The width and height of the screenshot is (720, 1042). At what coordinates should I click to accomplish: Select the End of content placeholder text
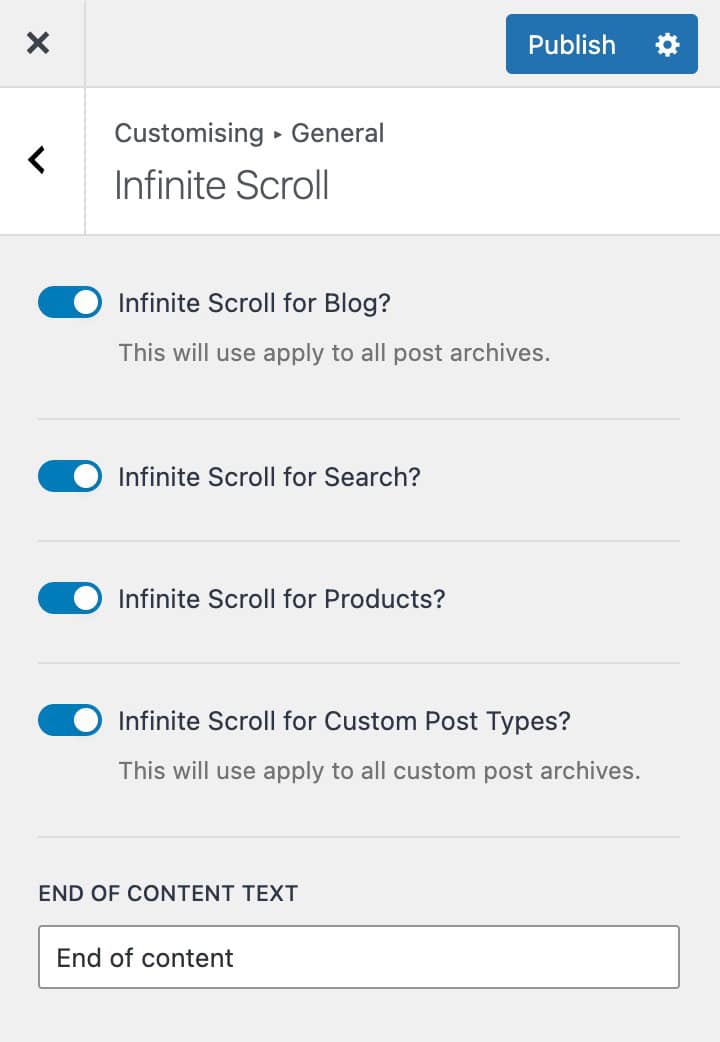click(143, 957)
